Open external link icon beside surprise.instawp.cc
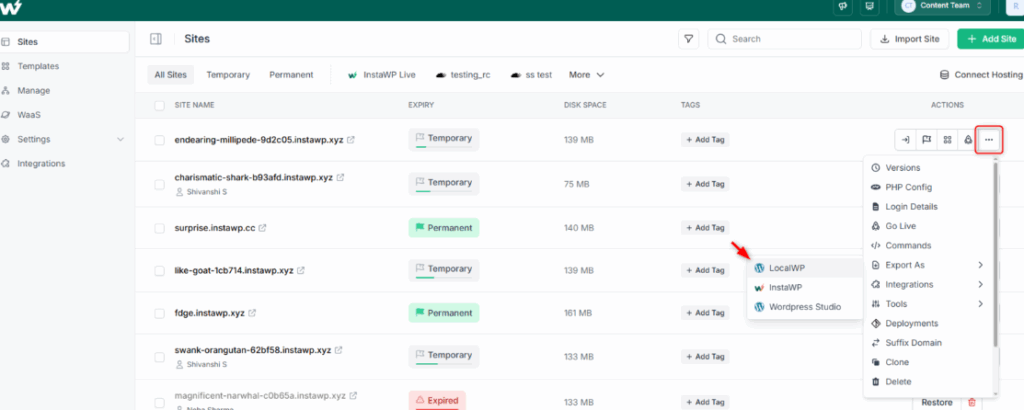The image size is (1024, 410). [263, 228]
